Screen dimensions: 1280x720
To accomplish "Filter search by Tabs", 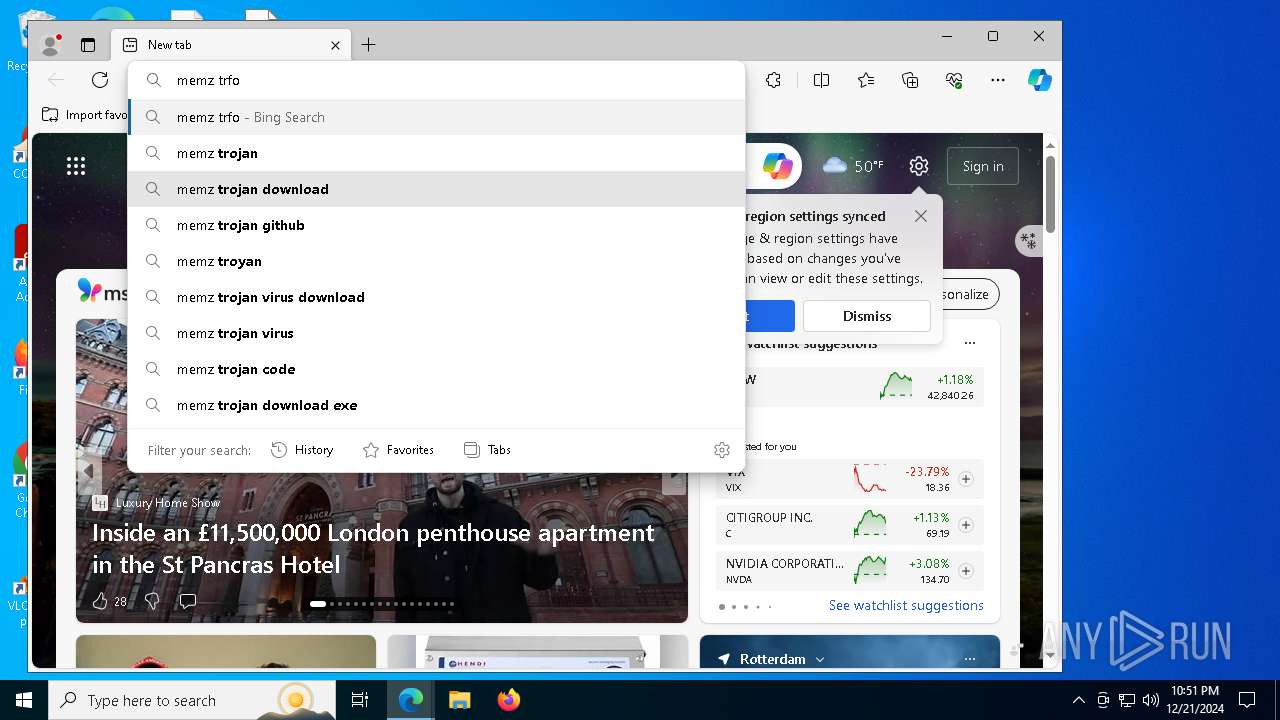I will [x=487, y=450].
